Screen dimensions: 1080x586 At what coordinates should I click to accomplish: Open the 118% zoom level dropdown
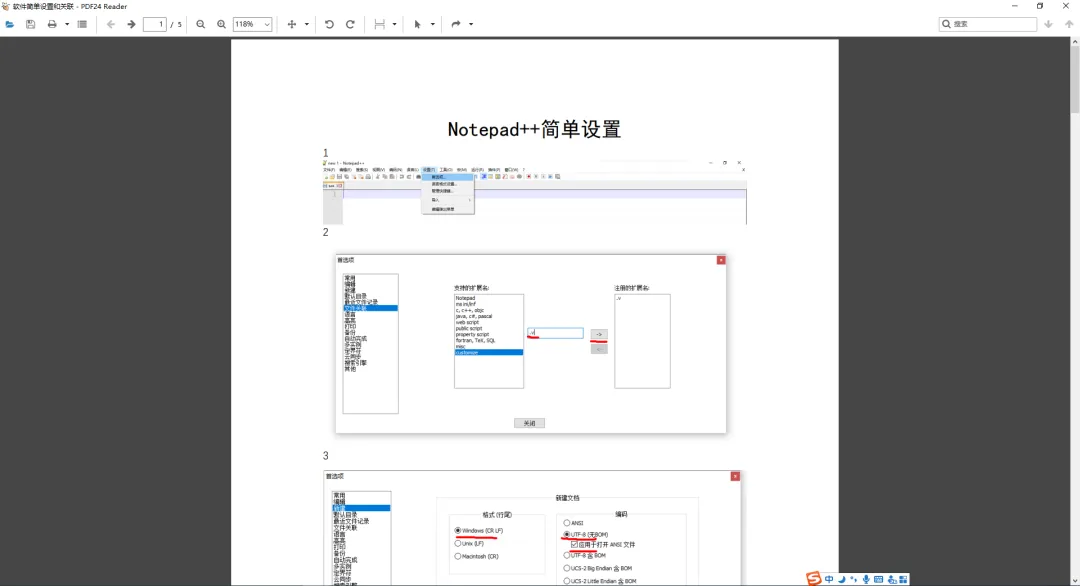coord(252,24)
